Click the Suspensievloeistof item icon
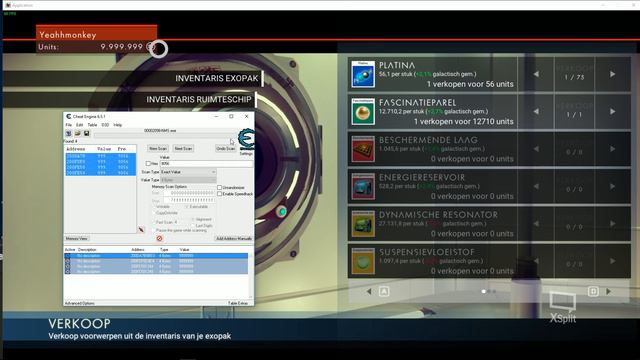 click(363, 261)
